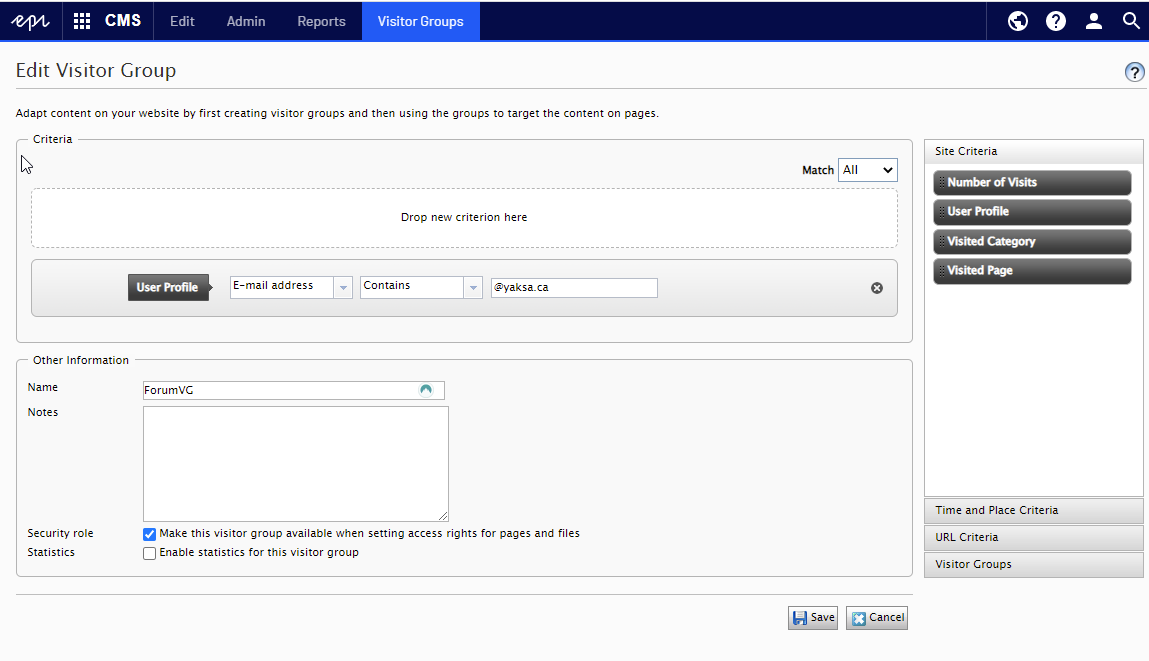This screenshot has height=661, width=1149.
Task: Click the Episerver logo icon
Action: pos(30,21)
